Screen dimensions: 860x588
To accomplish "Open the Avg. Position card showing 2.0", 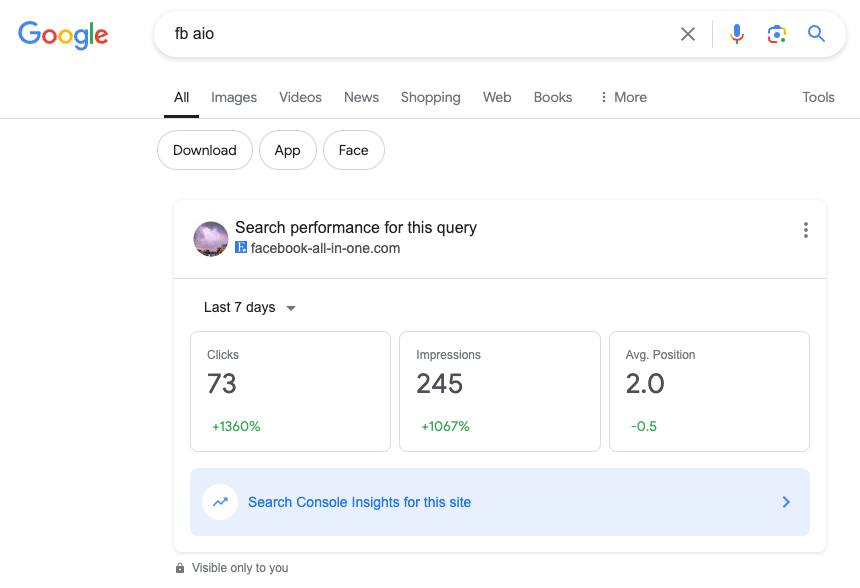I will tap(709, 391).
